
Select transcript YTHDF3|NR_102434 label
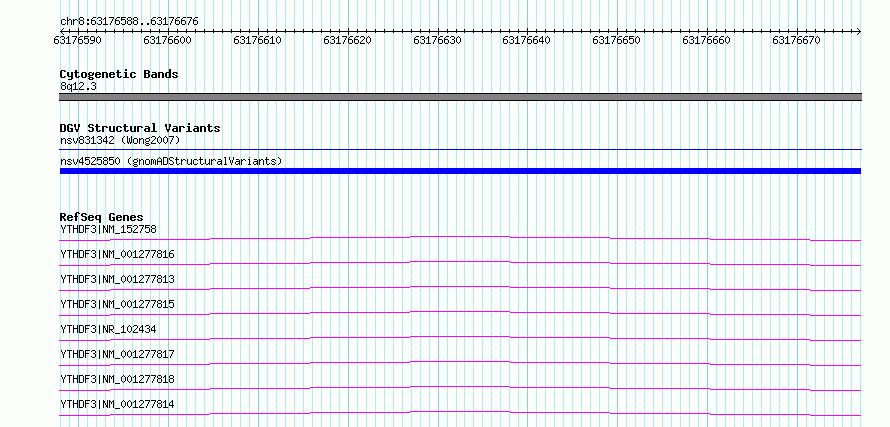click(108, 329)
